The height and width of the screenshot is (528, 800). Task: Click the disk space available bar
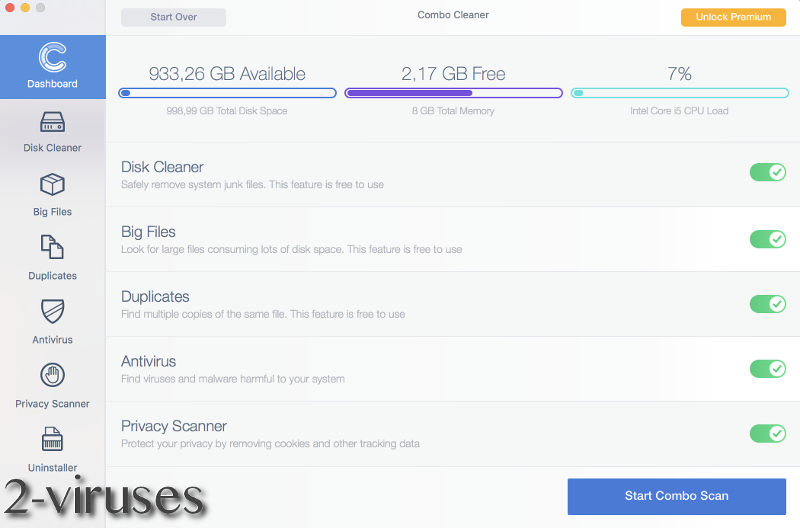(227, 93)
